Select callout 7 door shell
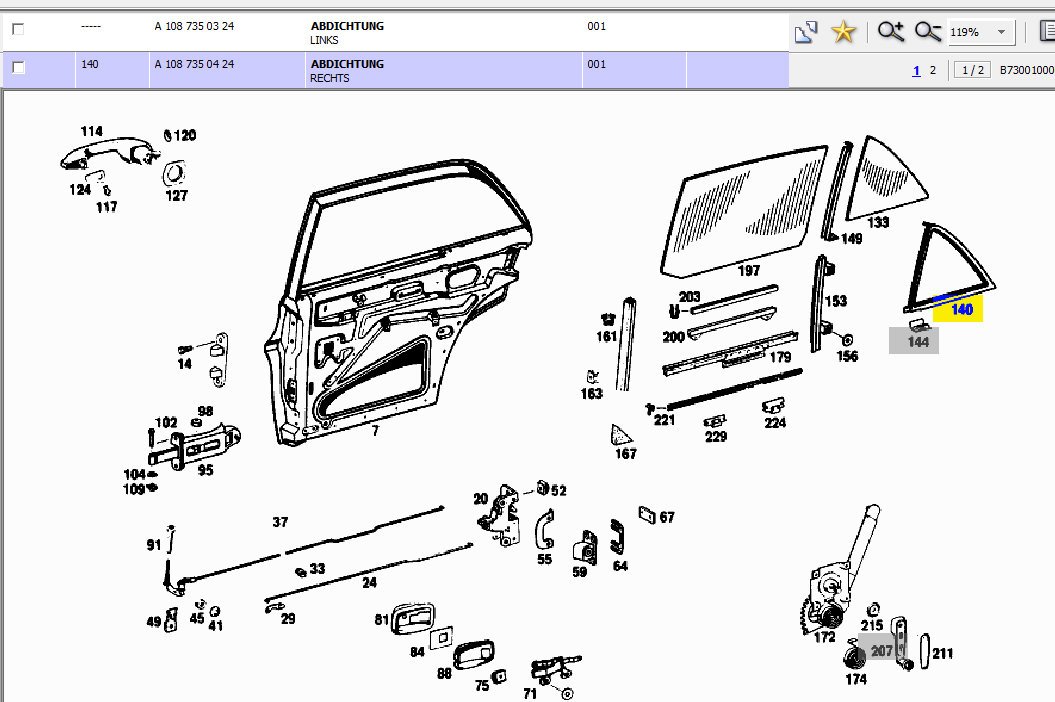The image size is (1055, 702). 375,431
